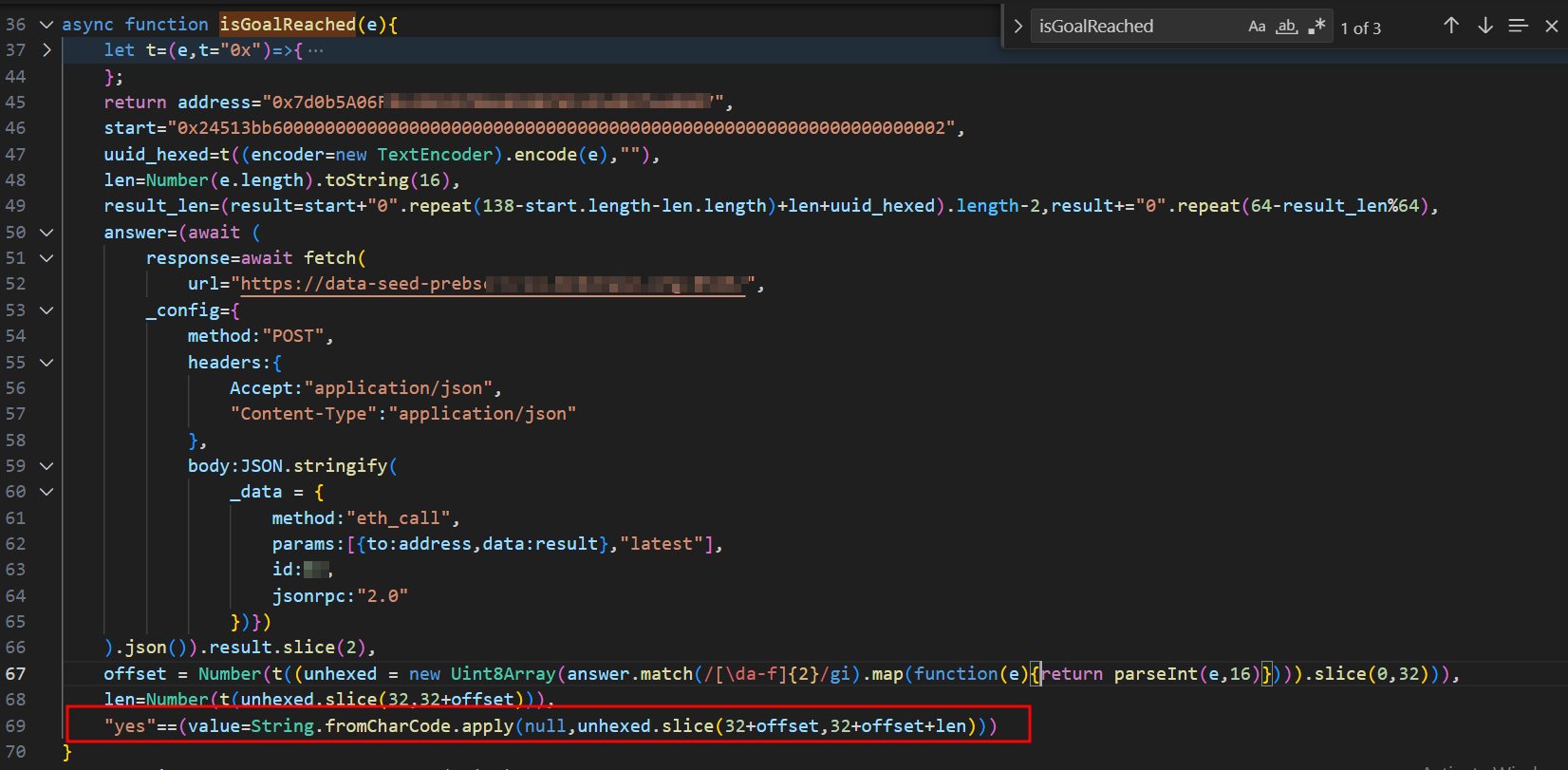Click the search field containing isGoalReached
1568x770 pixels.
pos(1134,27)
